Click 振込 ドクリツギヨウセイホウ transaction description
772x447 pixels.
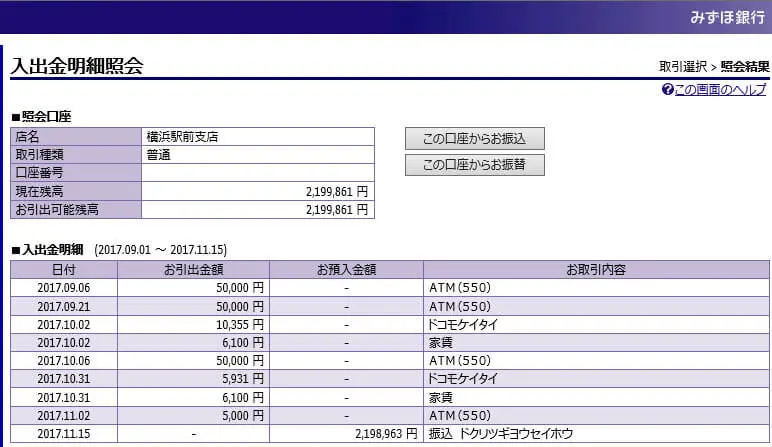point(501,434)
